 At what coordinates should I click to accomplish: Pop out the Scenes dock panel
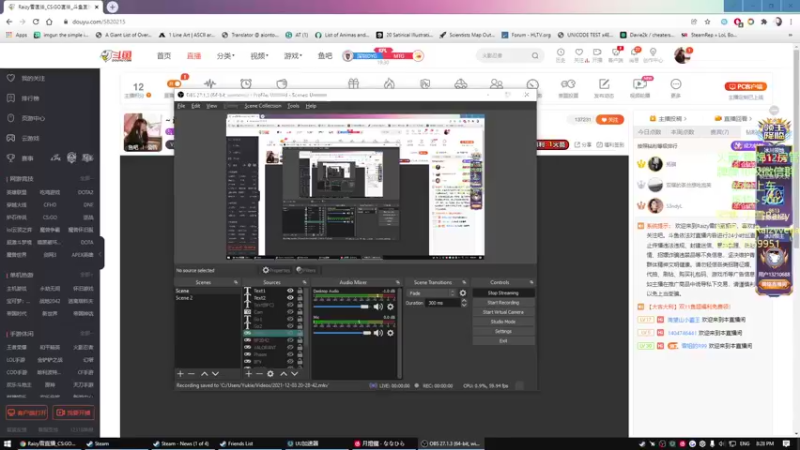pyautogui.click(x=236, y=282)
